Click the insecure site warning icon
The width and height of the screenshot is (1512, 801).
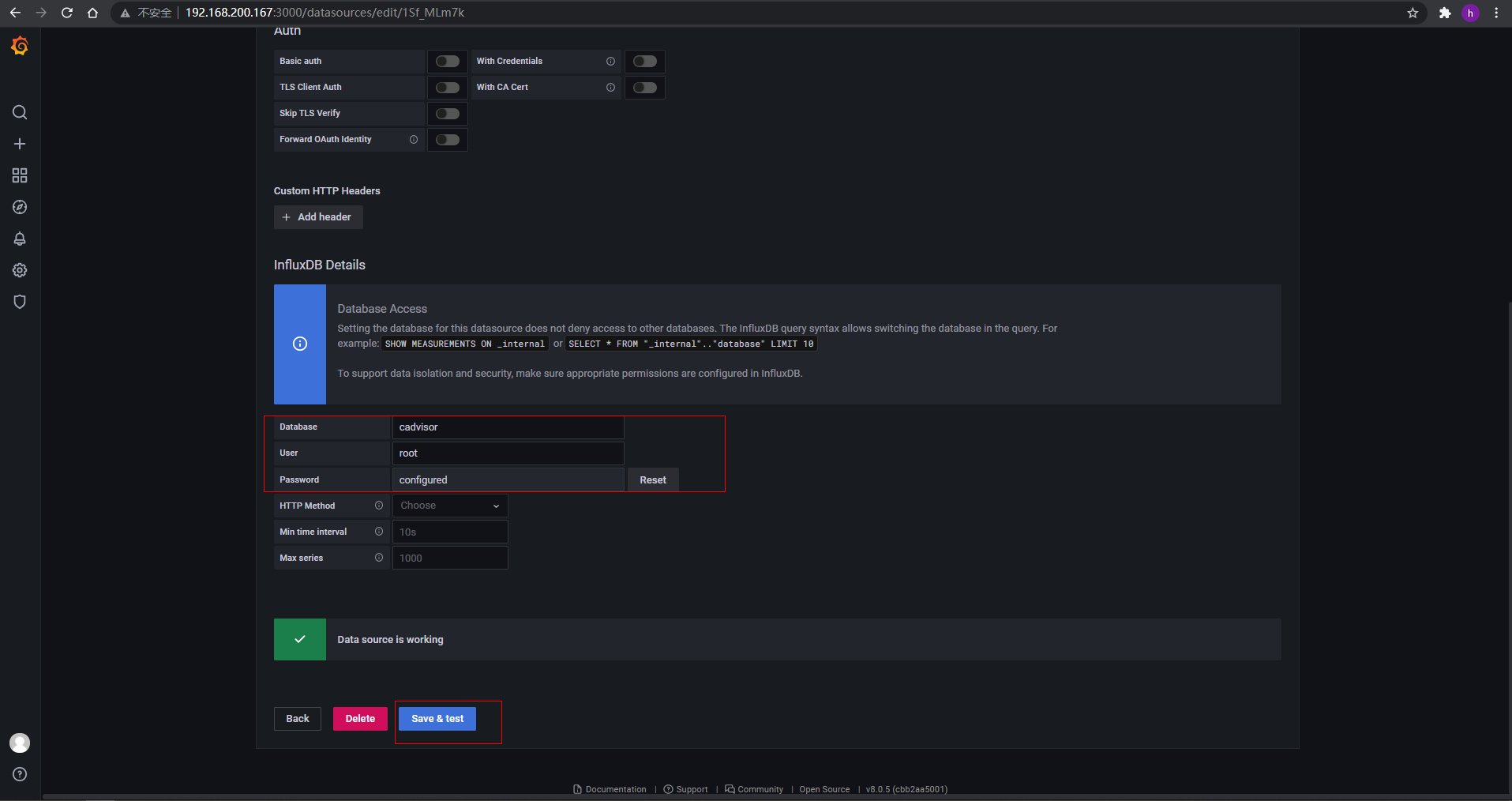(x=125, y=13)
